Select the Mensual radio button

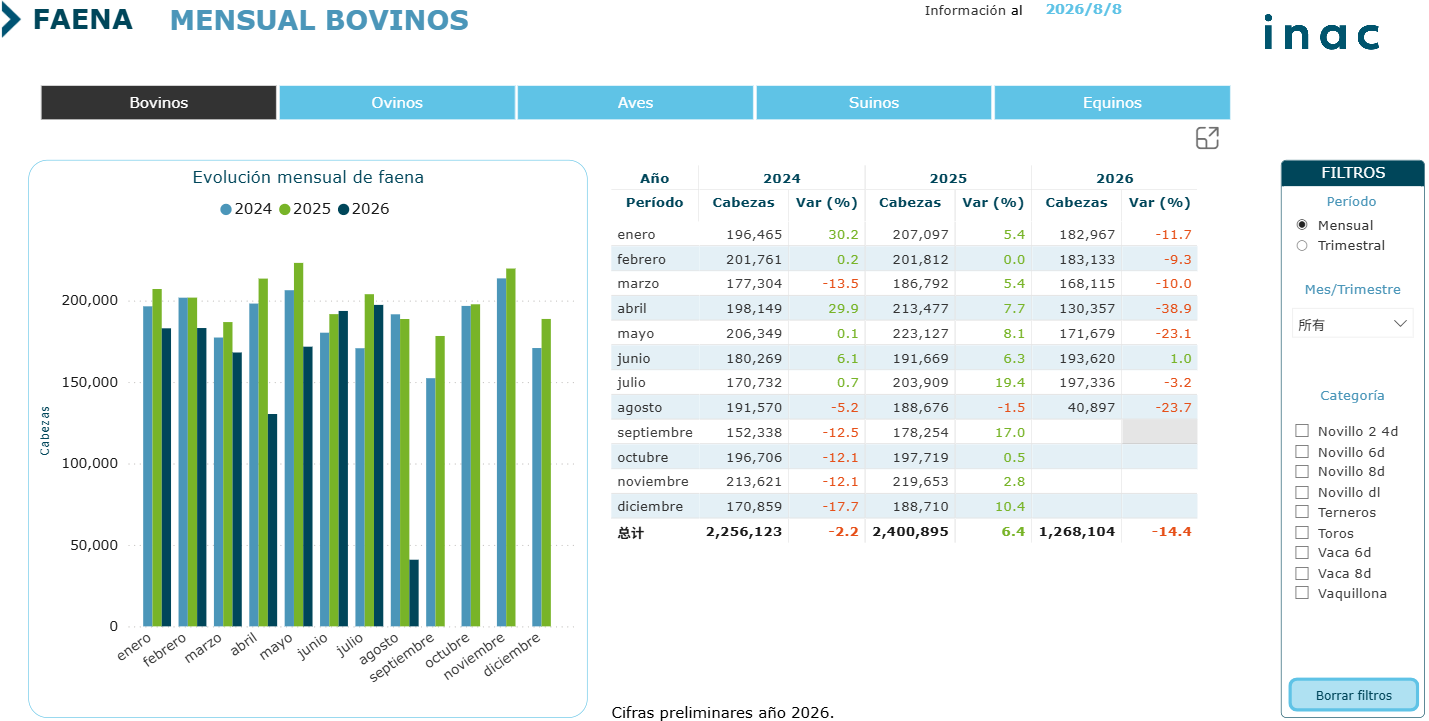click(x=1301, y=225)
